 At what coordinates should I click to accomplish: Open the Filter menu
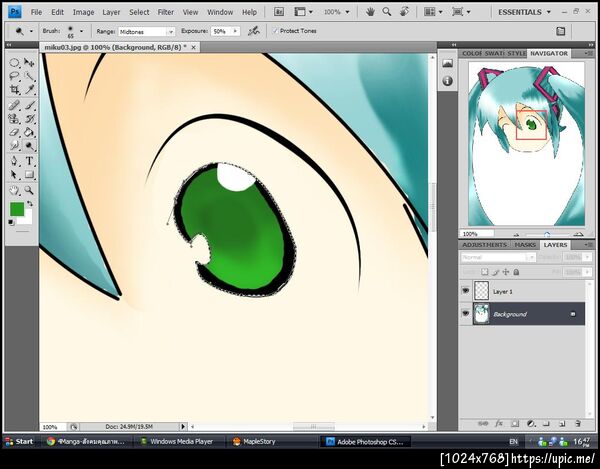click(x=166, y=12)
